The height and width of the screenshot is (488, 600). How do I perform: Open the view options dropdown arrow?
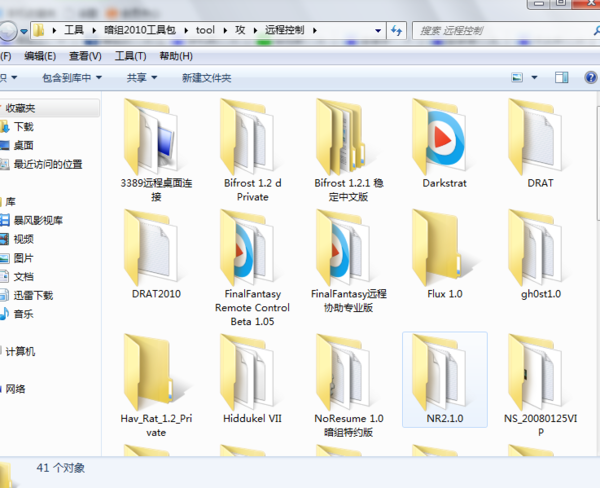click(535, 78)
